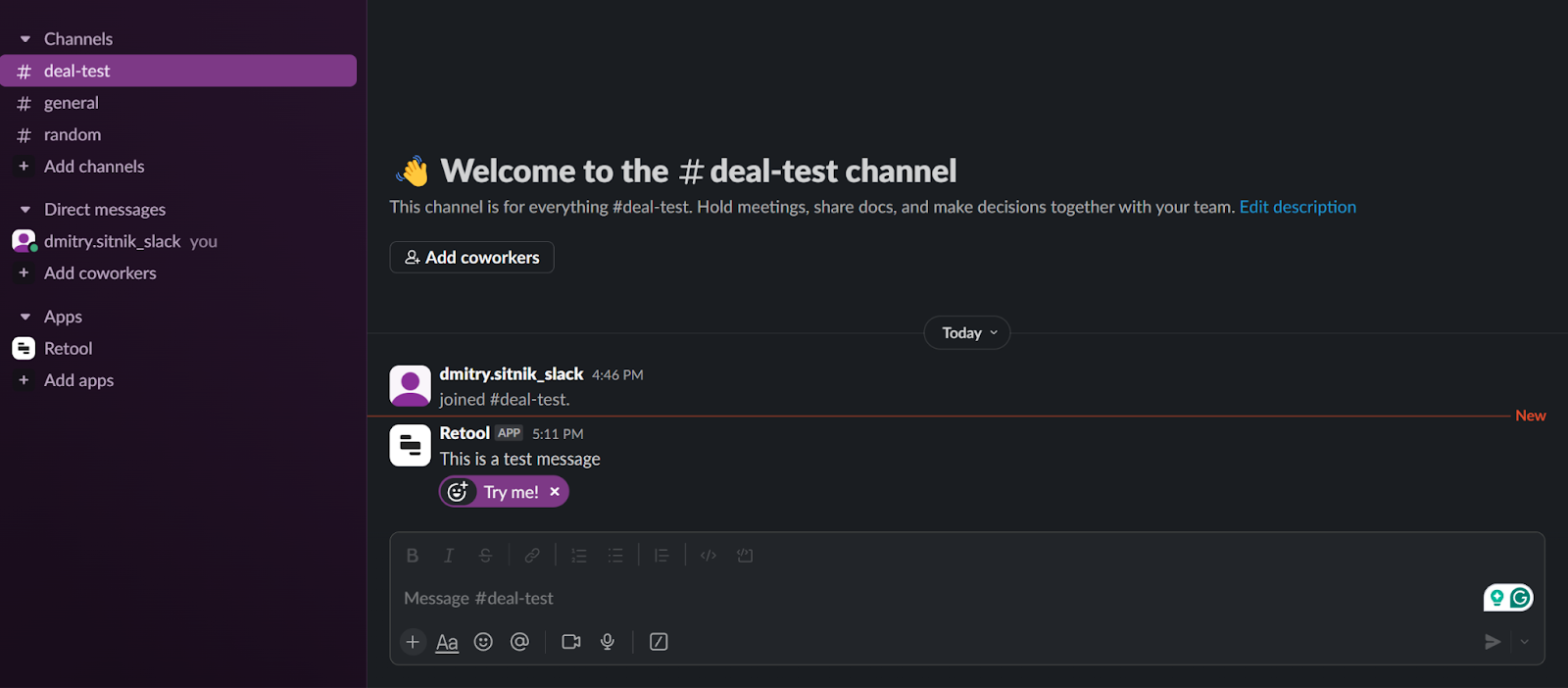
Task: Dismiss the Try me! reaction prompt
Action: coord(555,492)
